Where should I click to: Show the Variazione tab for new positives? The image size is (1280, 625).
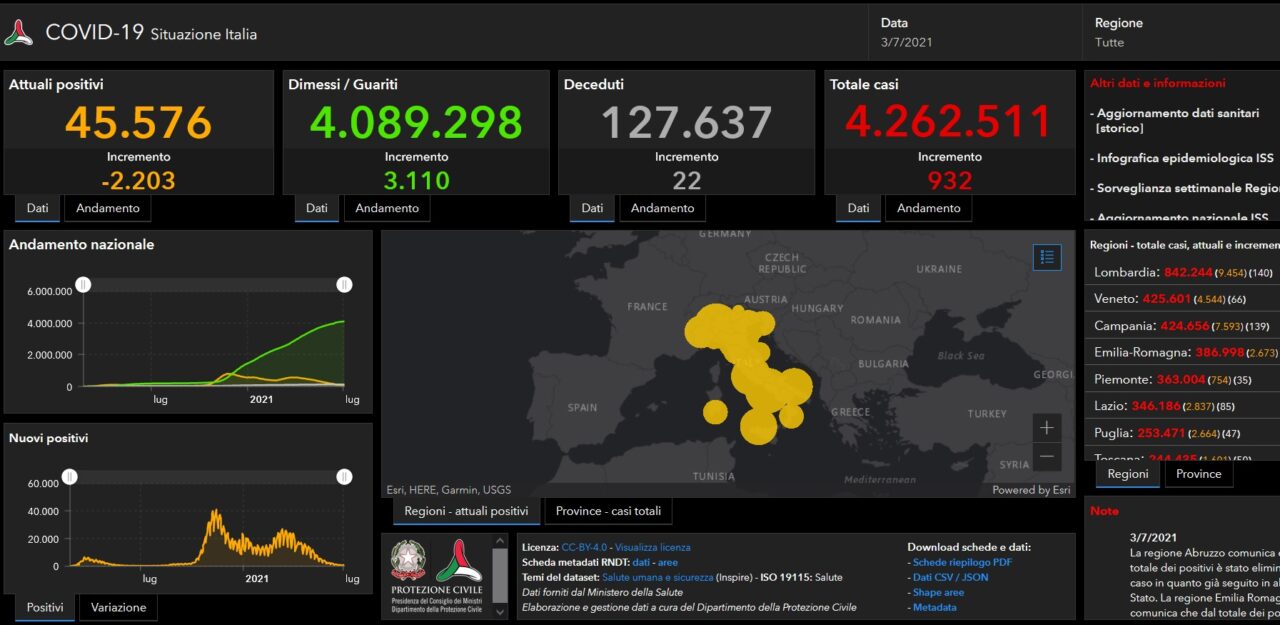[x=118, y=607]
